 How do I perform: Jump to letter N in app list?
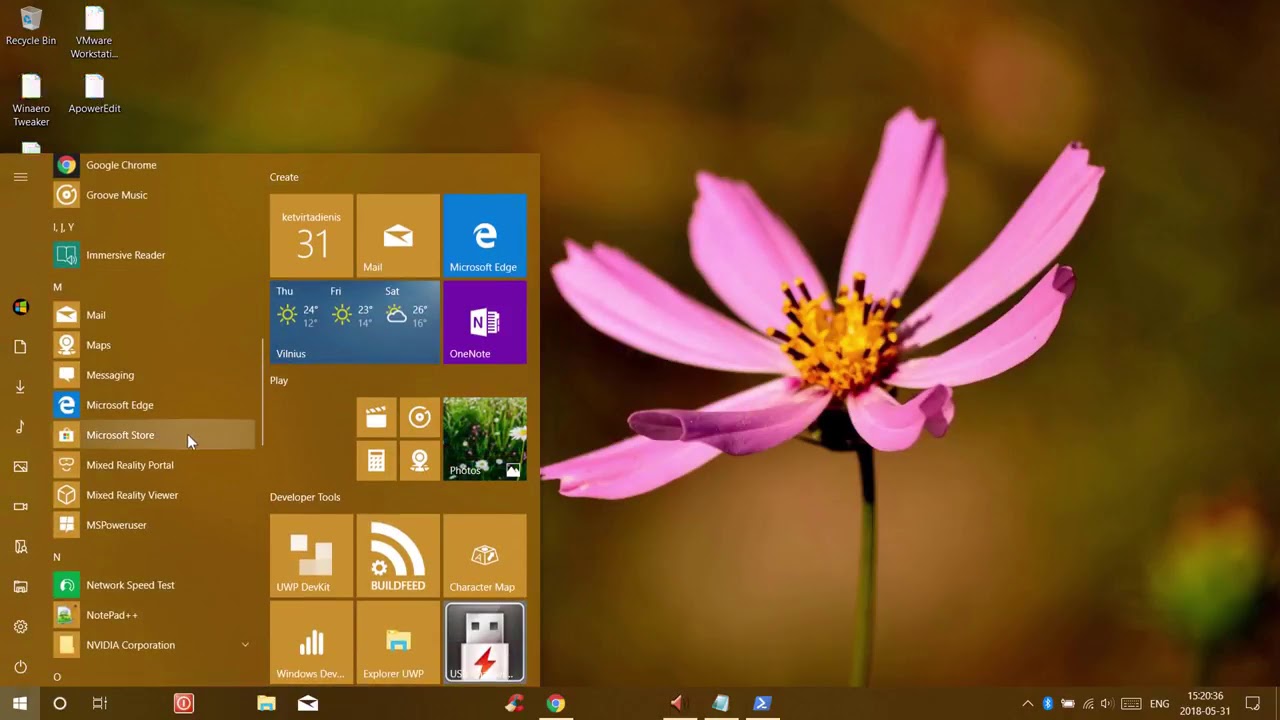coord(57,557)
